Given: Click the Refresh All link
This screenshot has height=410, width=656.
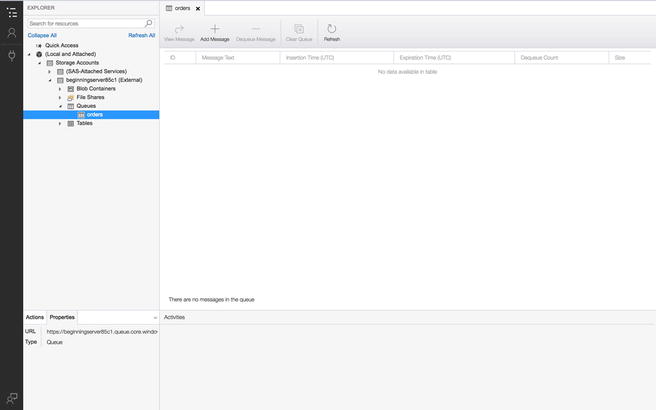Looking at the screenshot, I should 141,35.
